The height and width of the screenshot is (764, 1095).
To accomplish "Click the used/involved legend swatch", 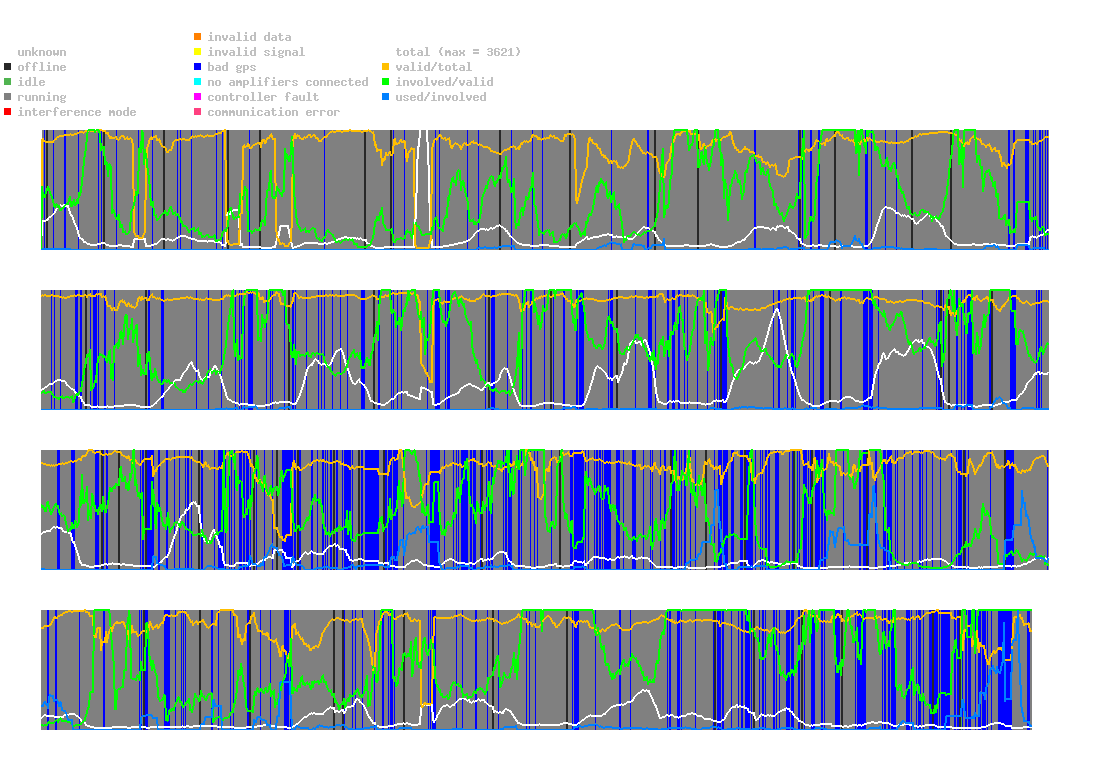I will (x=385, y=97).
